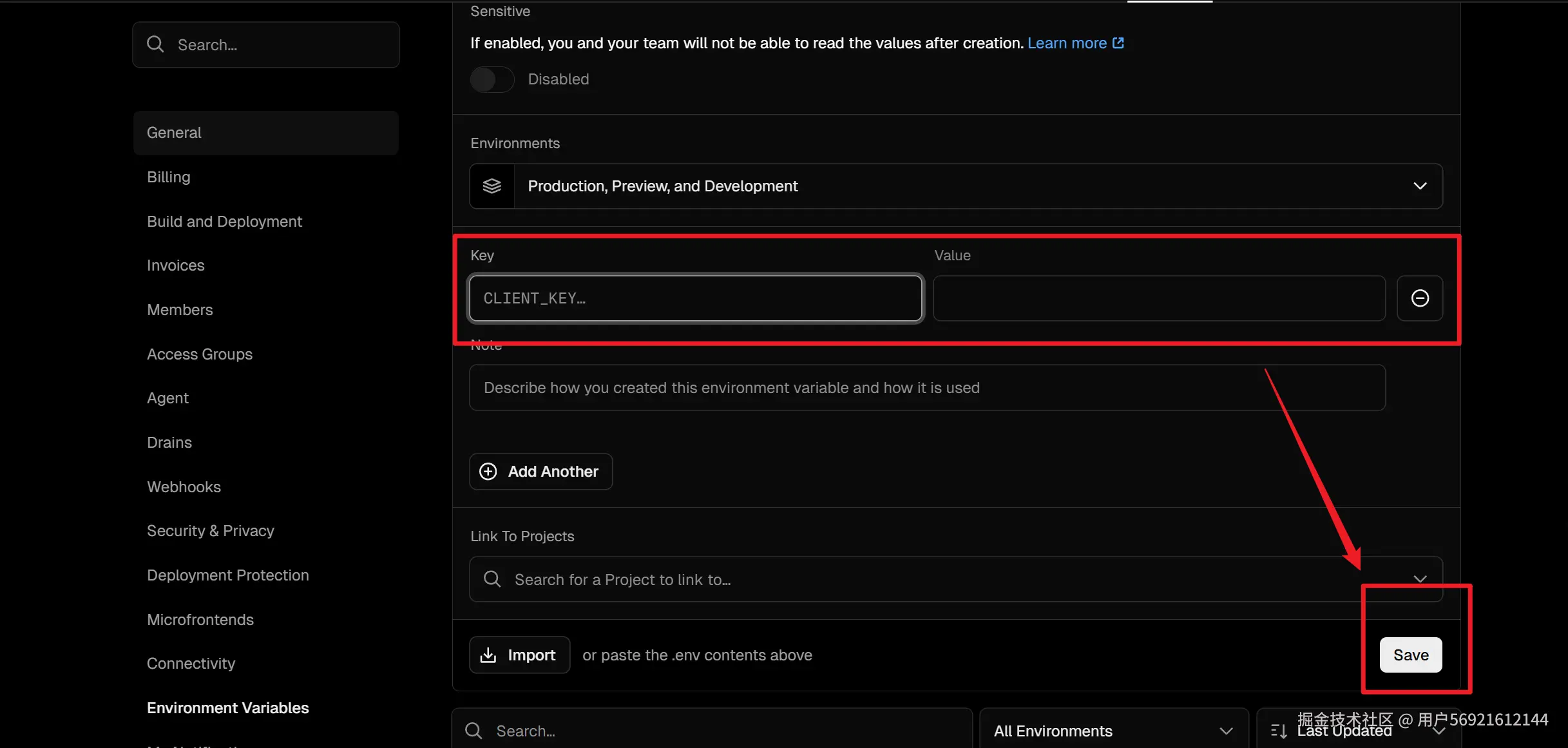1568x748 pixels.
Task: Click the external link icon beside Learn more
Action: (1118, 43)
